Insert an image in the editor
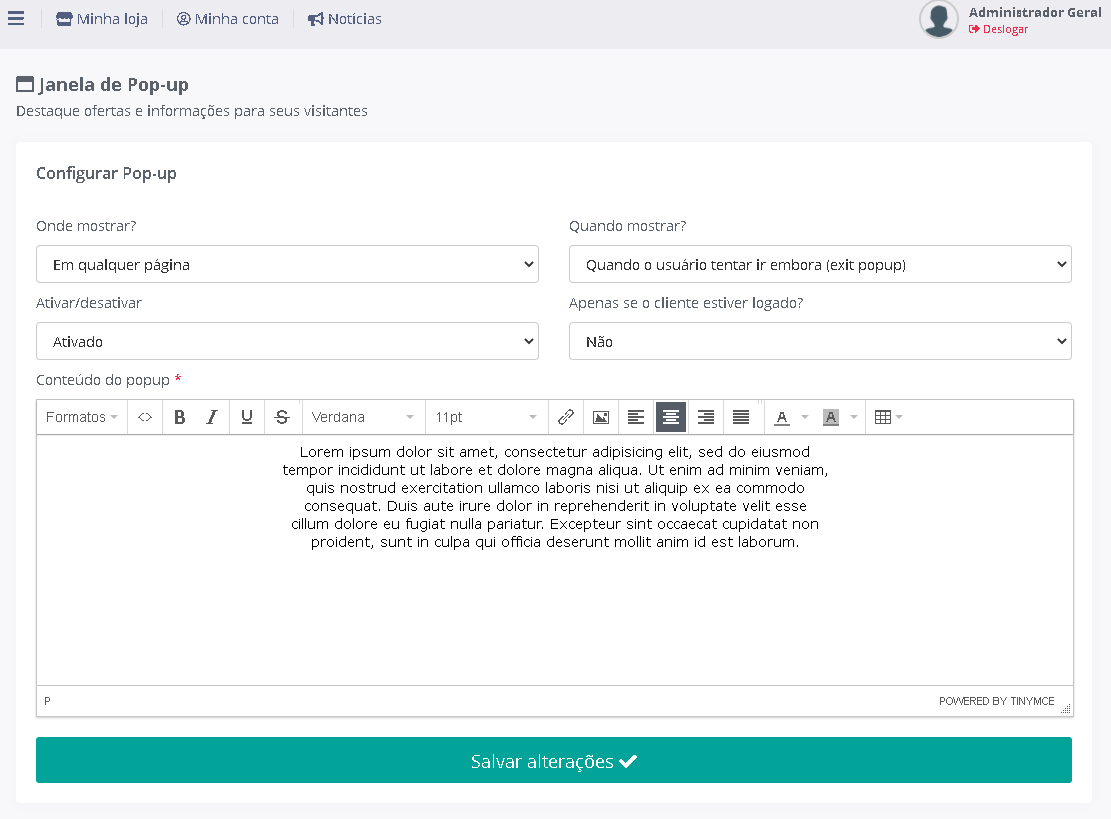The height and width of the screenshot is (819, 1111). [x=601, y=417]
